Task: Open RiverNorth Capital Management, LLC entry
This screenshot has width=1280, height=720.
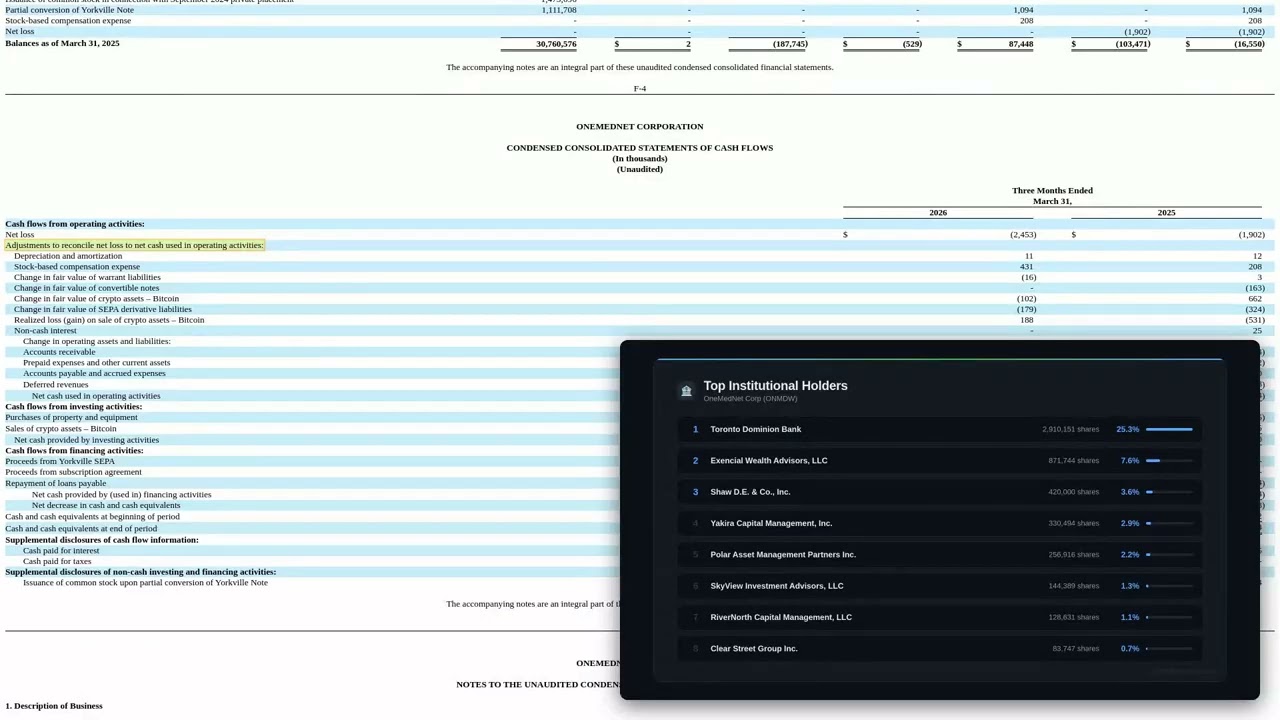Action: point(939,617)
